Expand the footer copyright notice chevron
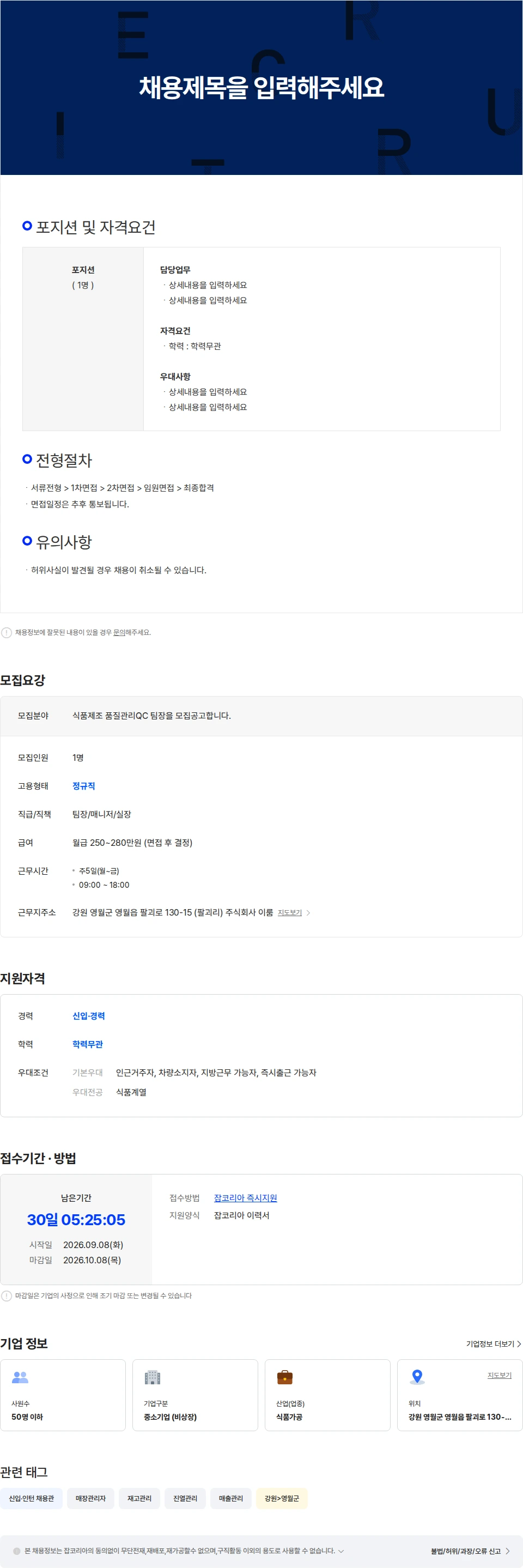Image resolution: width=523 pixels, height=1568 pixels. pos(341,1551)
